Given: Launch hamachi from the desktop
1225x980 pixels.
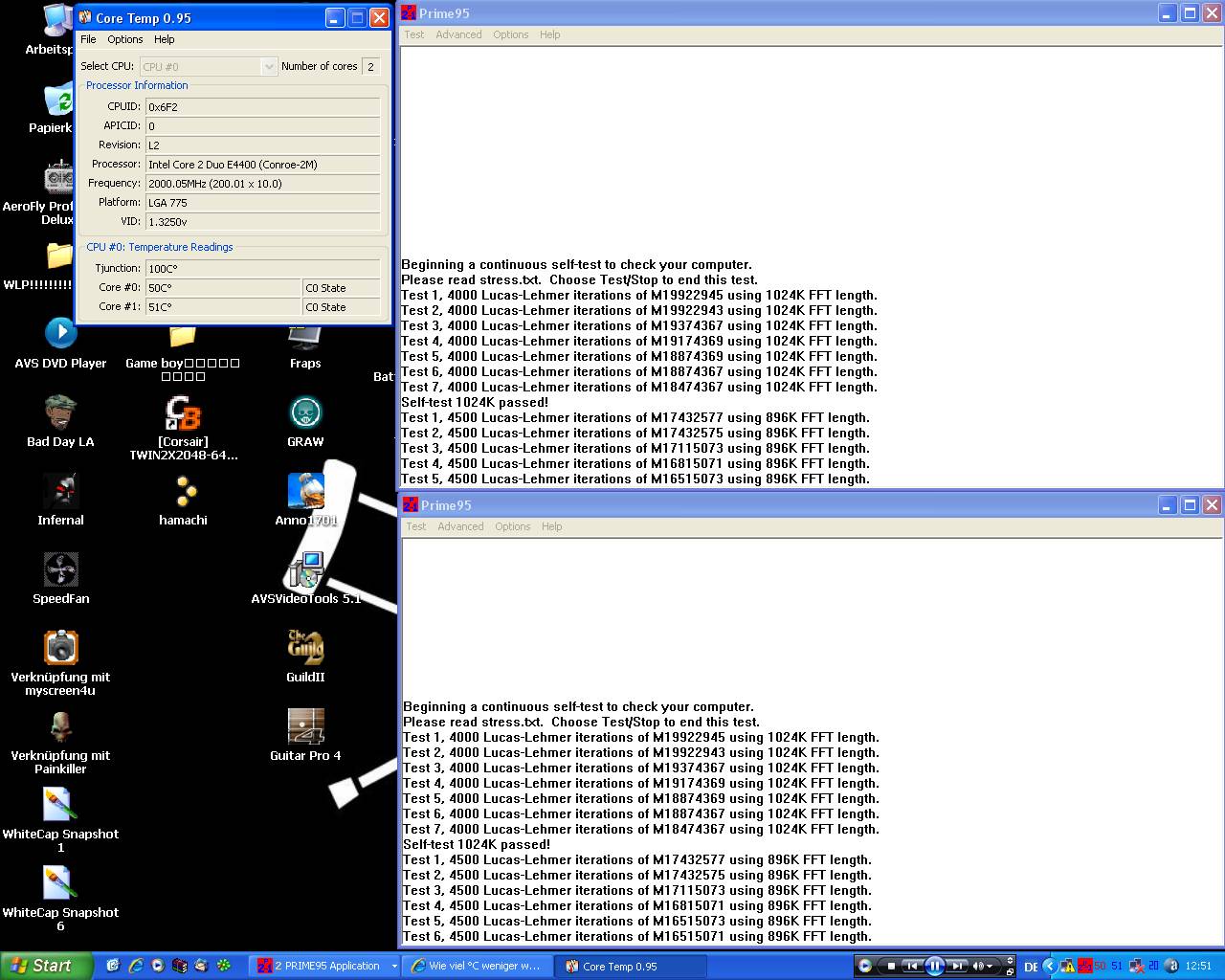Looking at the screenshot, I should point(183,491).
